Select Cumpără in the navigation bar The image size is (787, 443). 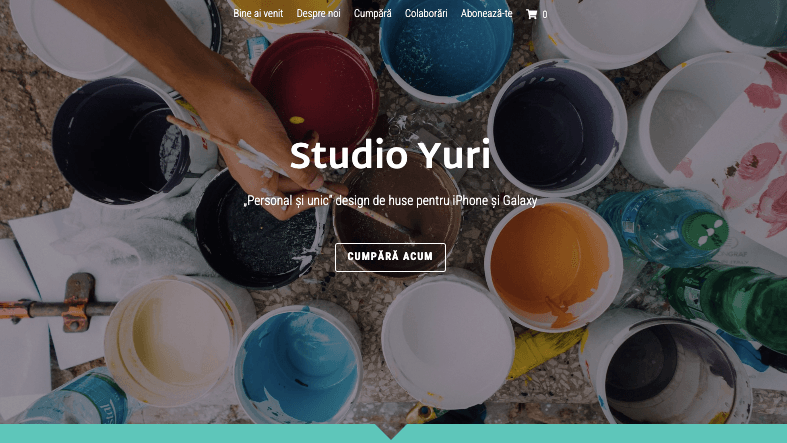372,14
